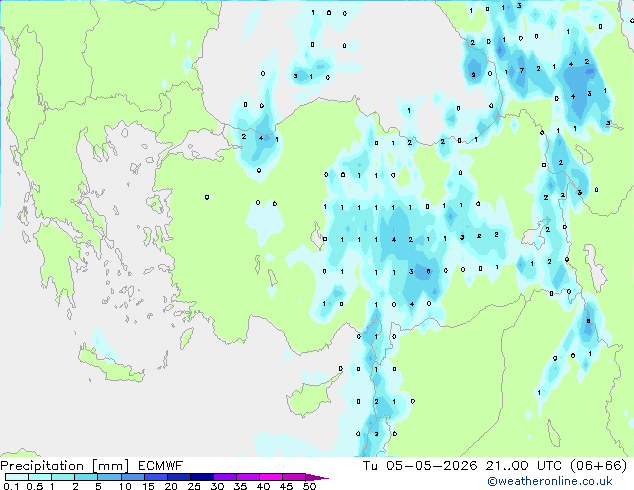Click the '7' precipitation value on the map
The image size is (634, 490).
pos(522,70)
